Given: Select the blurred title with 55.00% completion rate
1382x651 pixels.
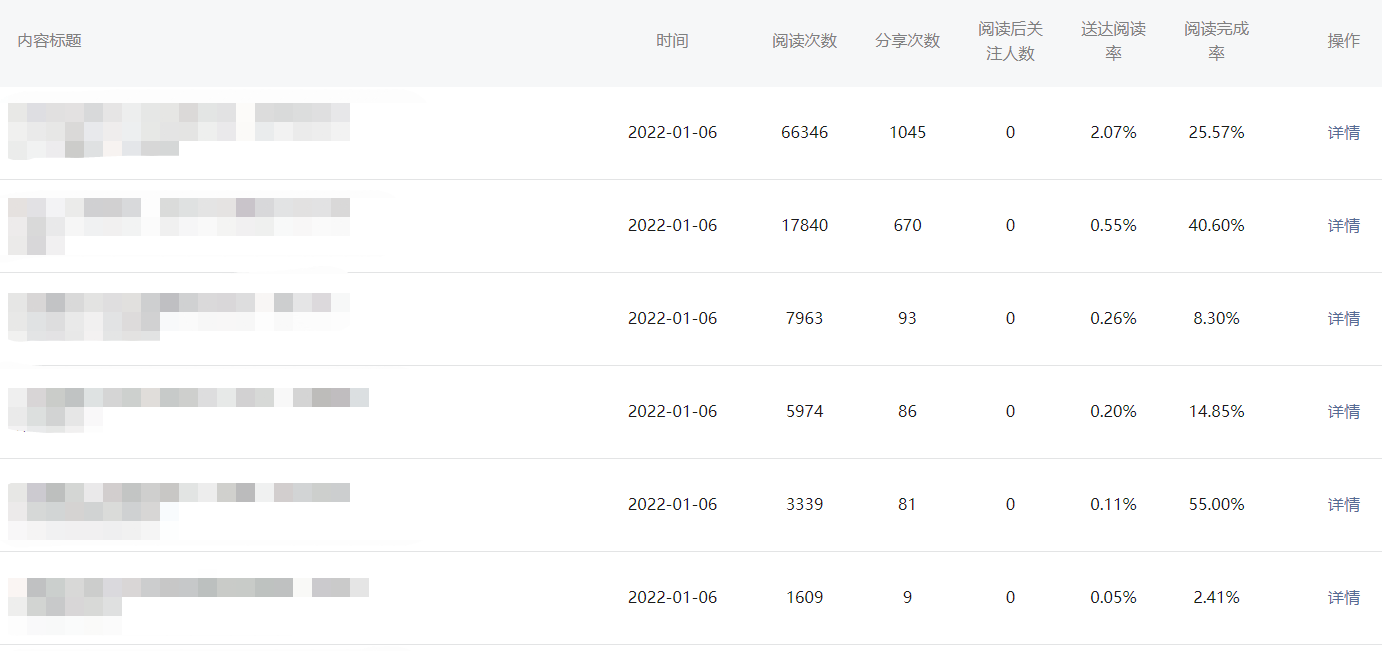Looking at the screenshot, I should click(180, 502).
